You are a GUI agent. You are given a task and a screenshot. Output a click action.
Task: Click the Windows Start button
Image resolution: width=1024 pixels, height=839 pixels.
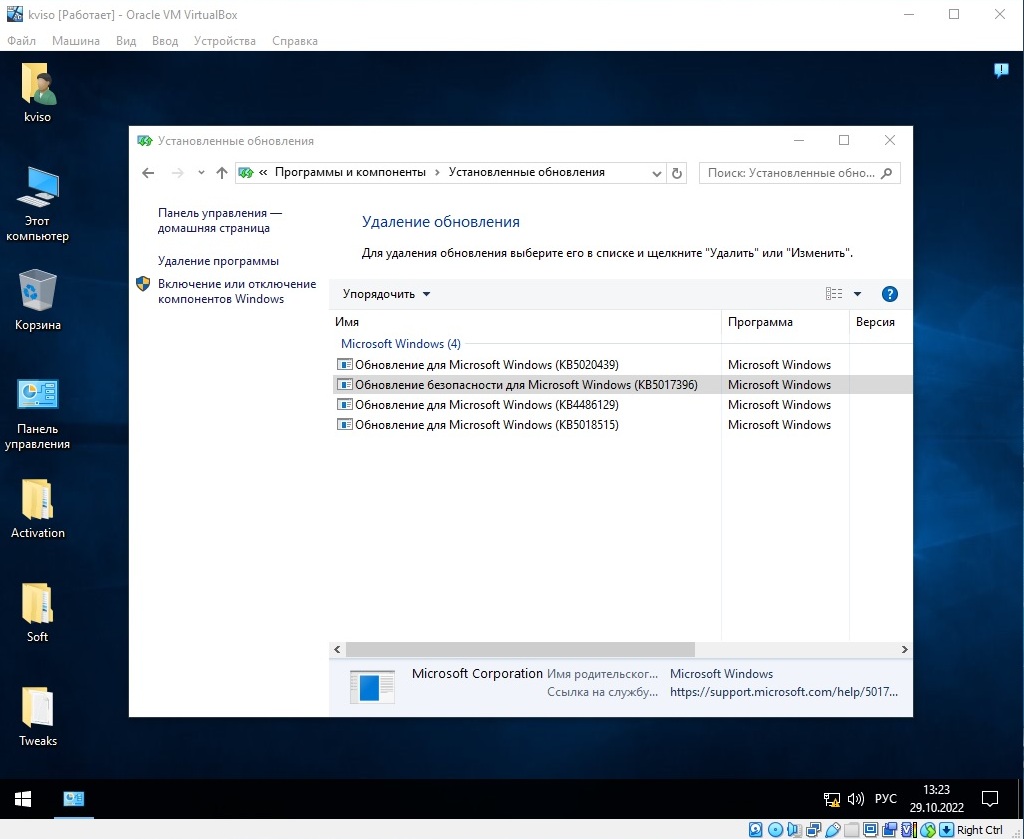coord(23,799)
